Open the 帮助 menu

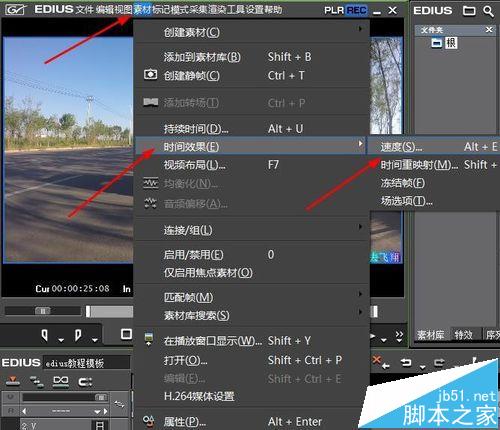pos(273,9)
